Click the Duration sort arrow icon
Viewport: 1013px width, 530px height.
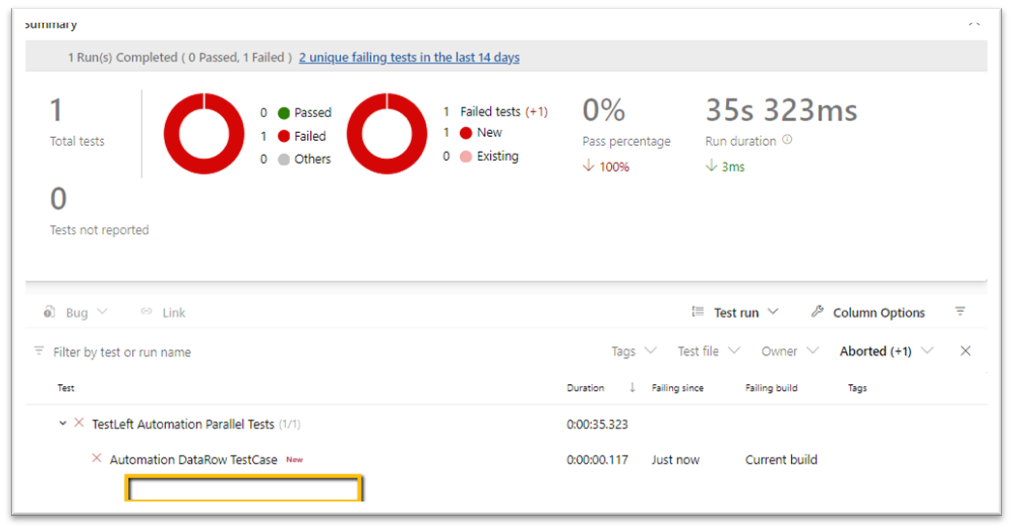click(632, 387)
